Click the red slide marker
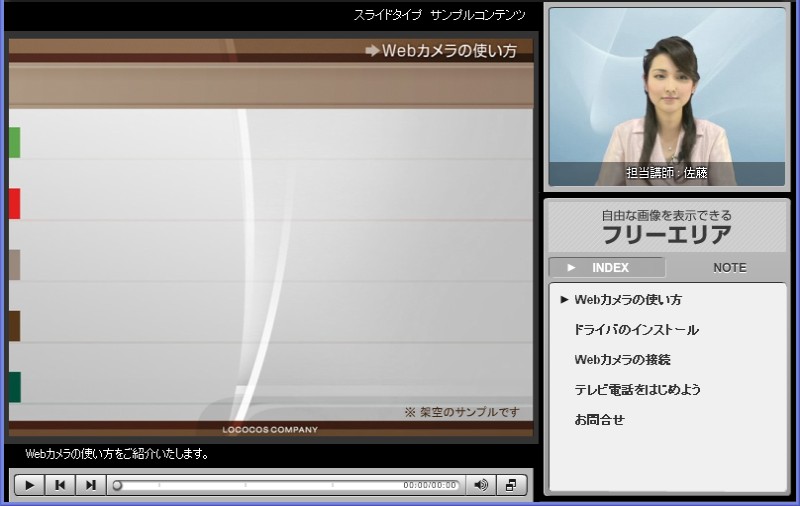This screenshot has height=506, width=800. point(14,204)
